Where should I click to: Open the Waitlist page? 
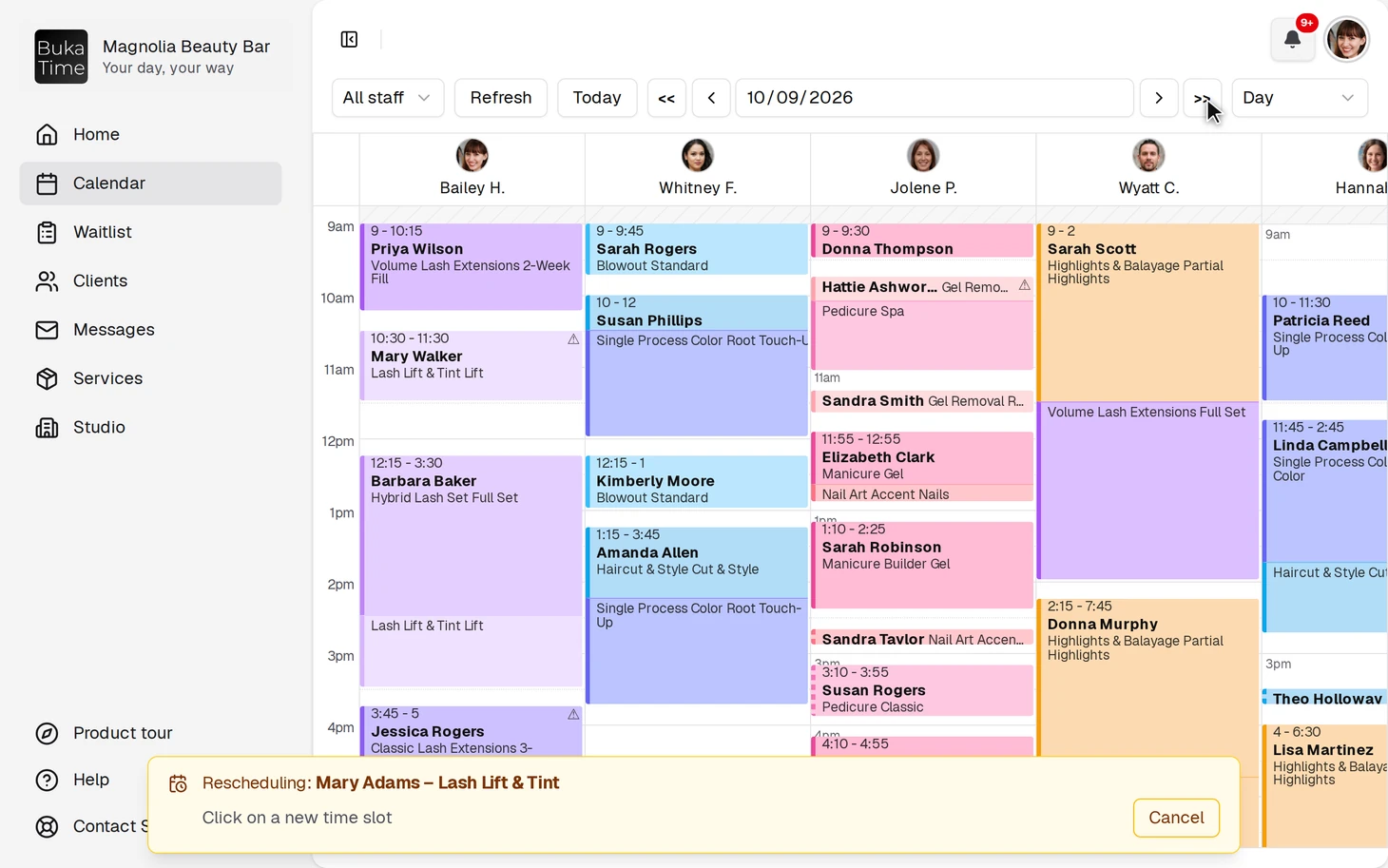pyautogui.click(x=150, y=232)
